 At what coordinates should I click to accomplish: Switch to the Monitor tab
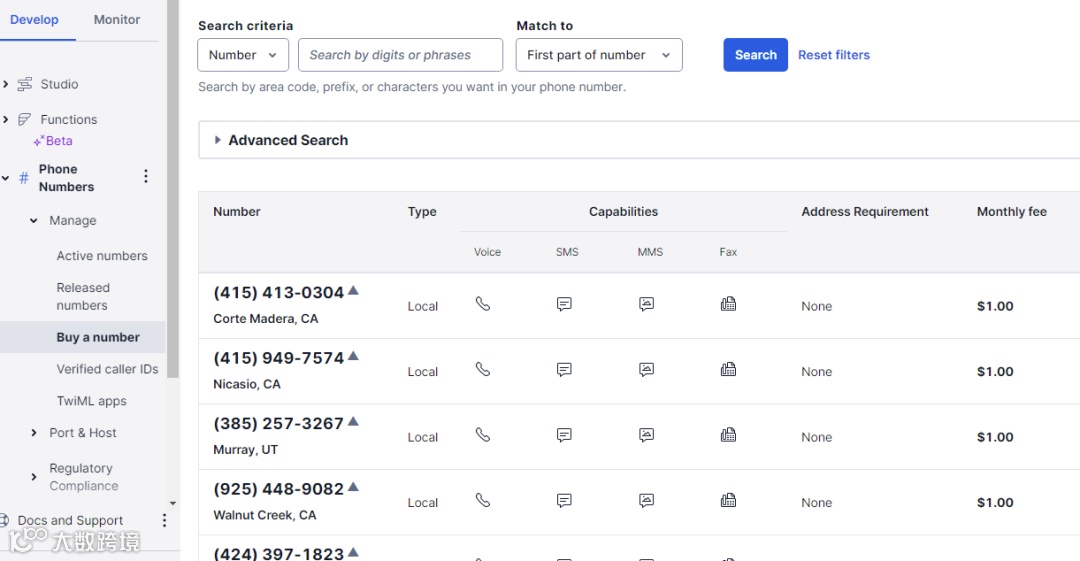pos(117,20)
